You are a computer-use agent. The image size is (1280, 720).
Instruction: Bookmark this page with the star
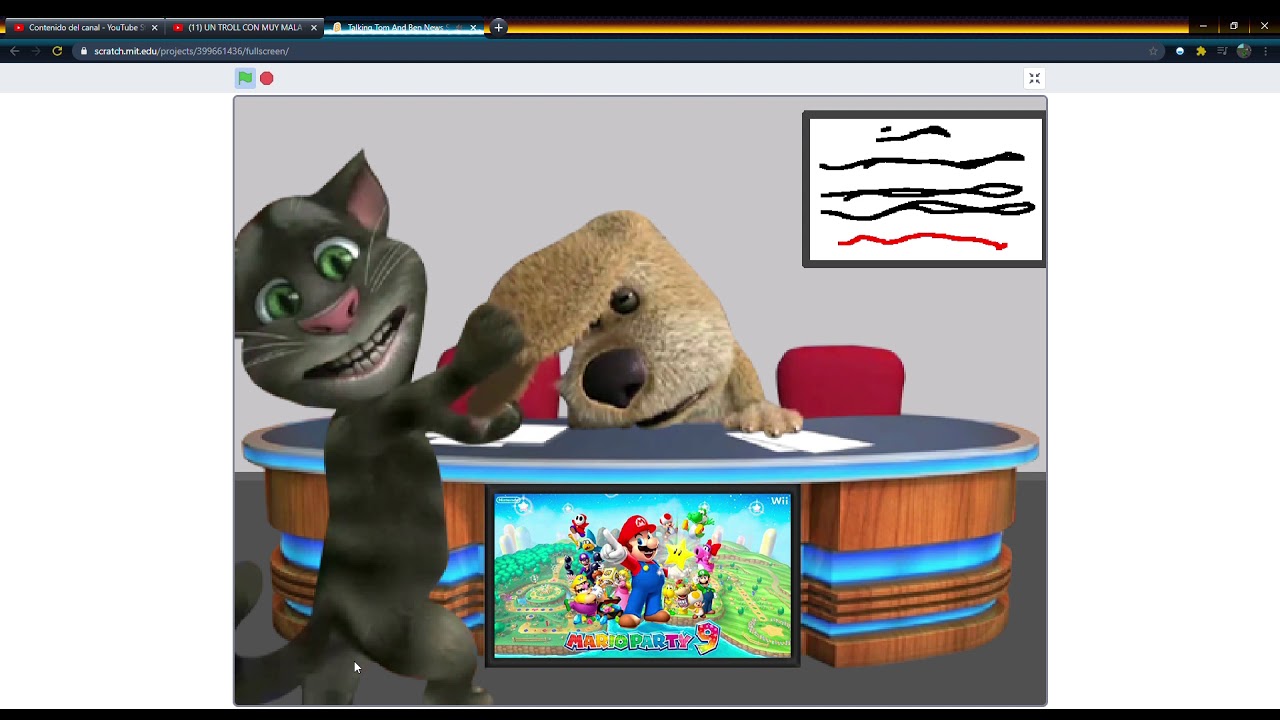point(1153,51)
